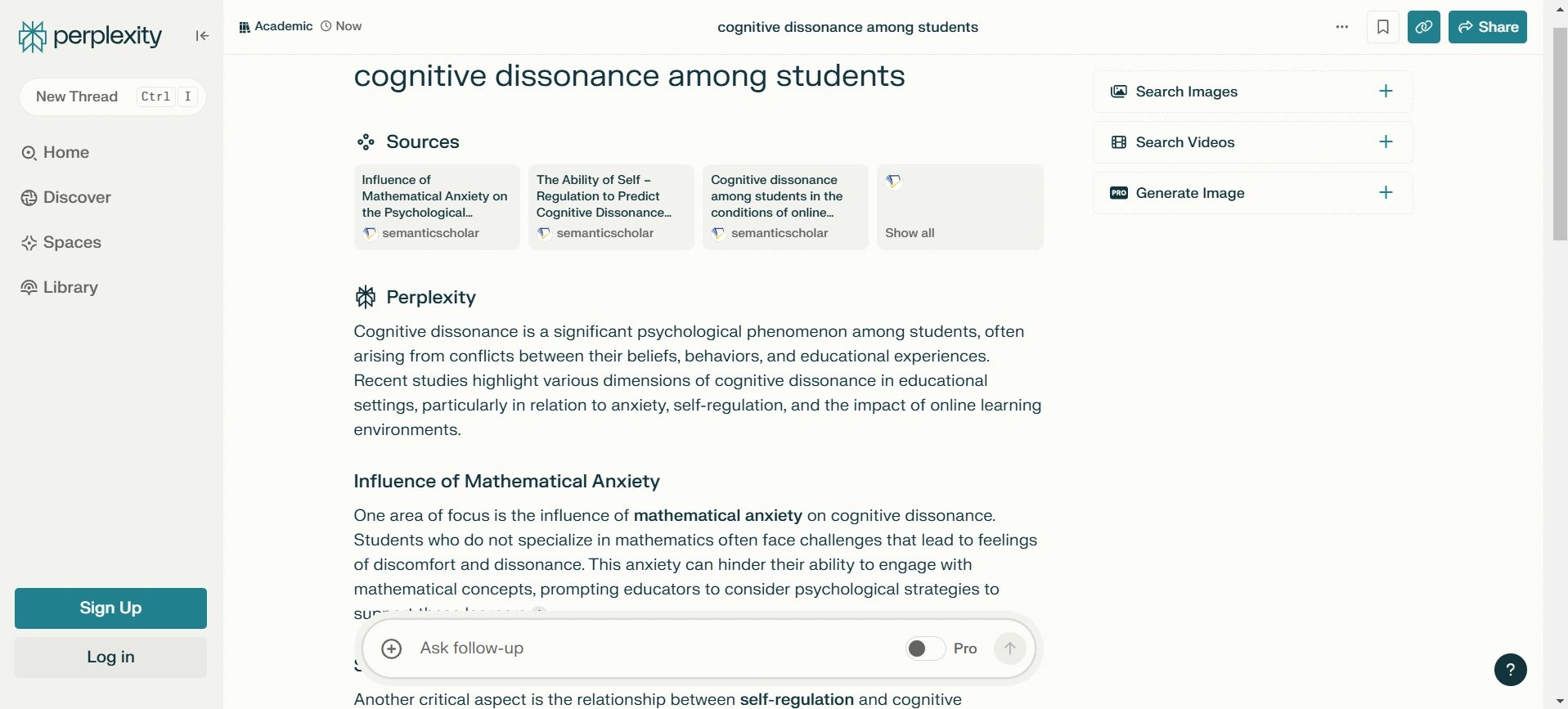The image size is (1568, 709).
Task: Click the scrollbar up arrow
Action: click(x=1560, y=7)
